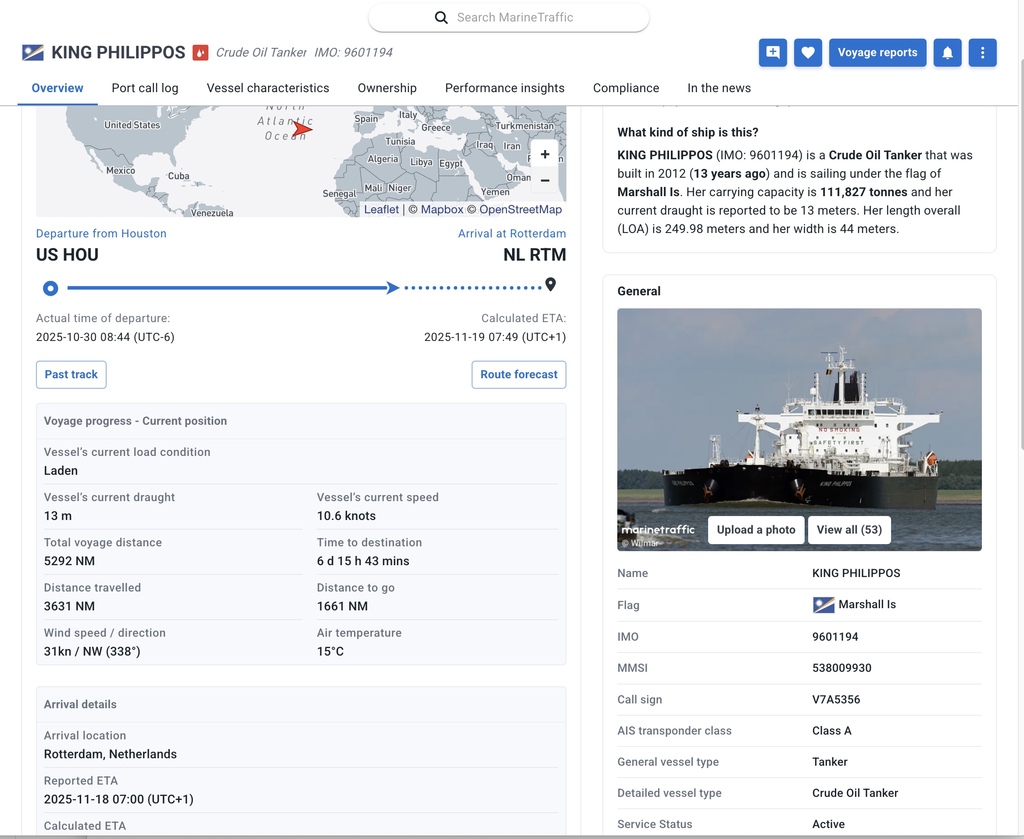Open the Vessel characteristics tab
Image resolution: width=1024 pixels, height=839 pixels.
coord(268,88)
